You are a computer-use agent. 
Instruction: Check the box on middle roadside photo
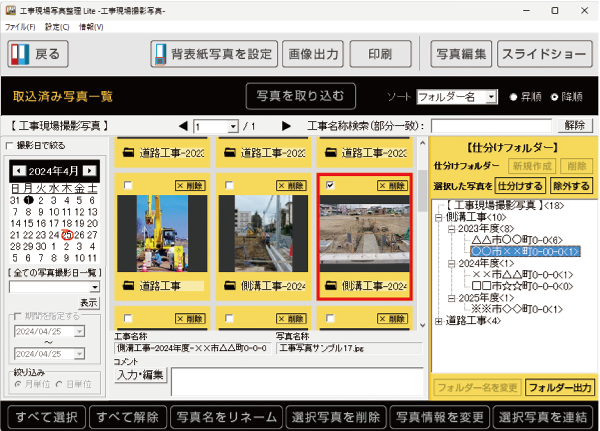point(229,186)
